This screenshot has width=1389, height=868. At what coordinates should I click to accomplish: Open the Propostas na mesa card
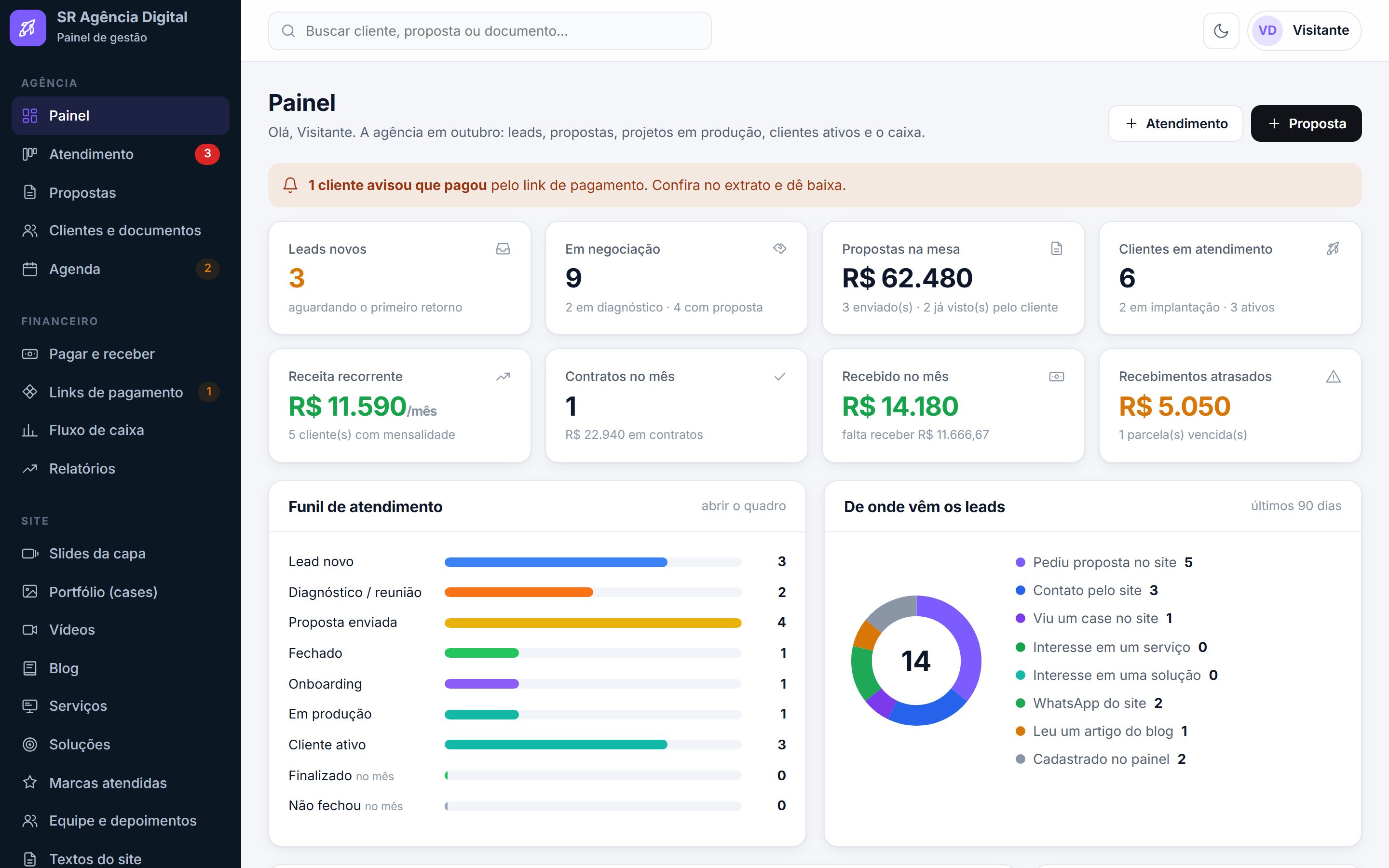pyautogui.click(x=953, y=278)
